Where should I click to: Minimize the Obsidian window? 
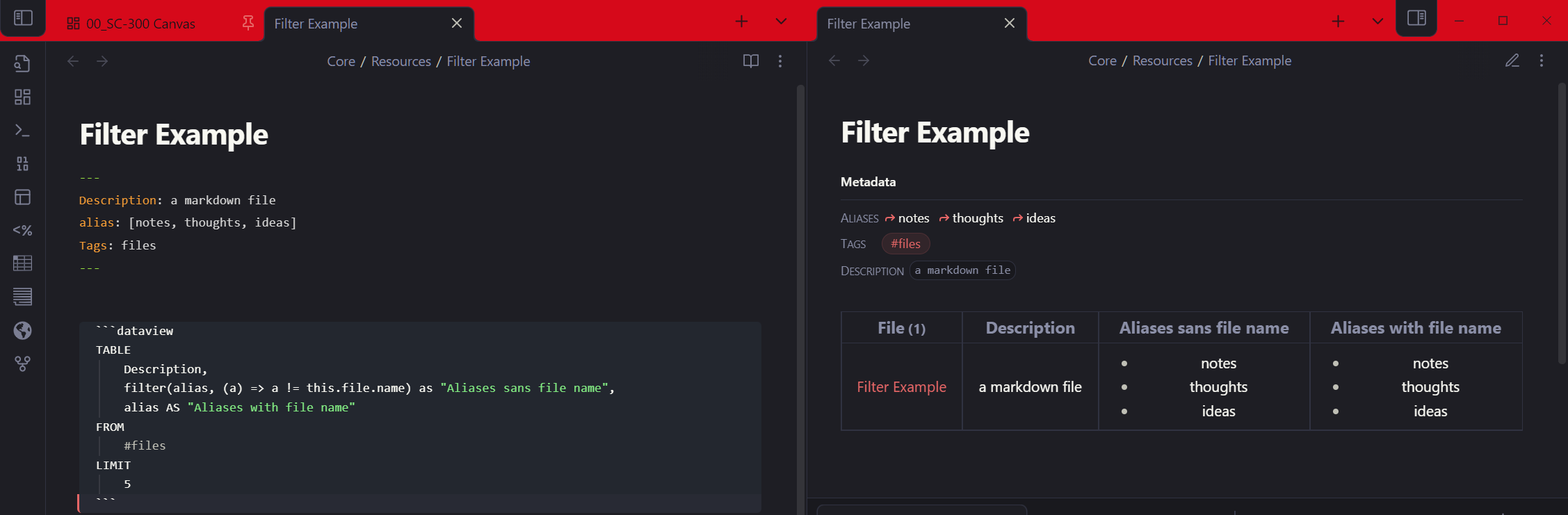1459,21
